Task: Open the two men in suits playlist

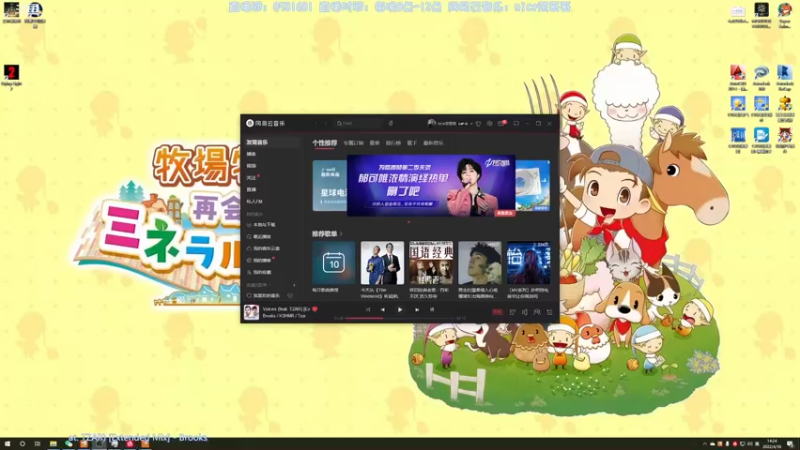Action: (x=382, y=263)
